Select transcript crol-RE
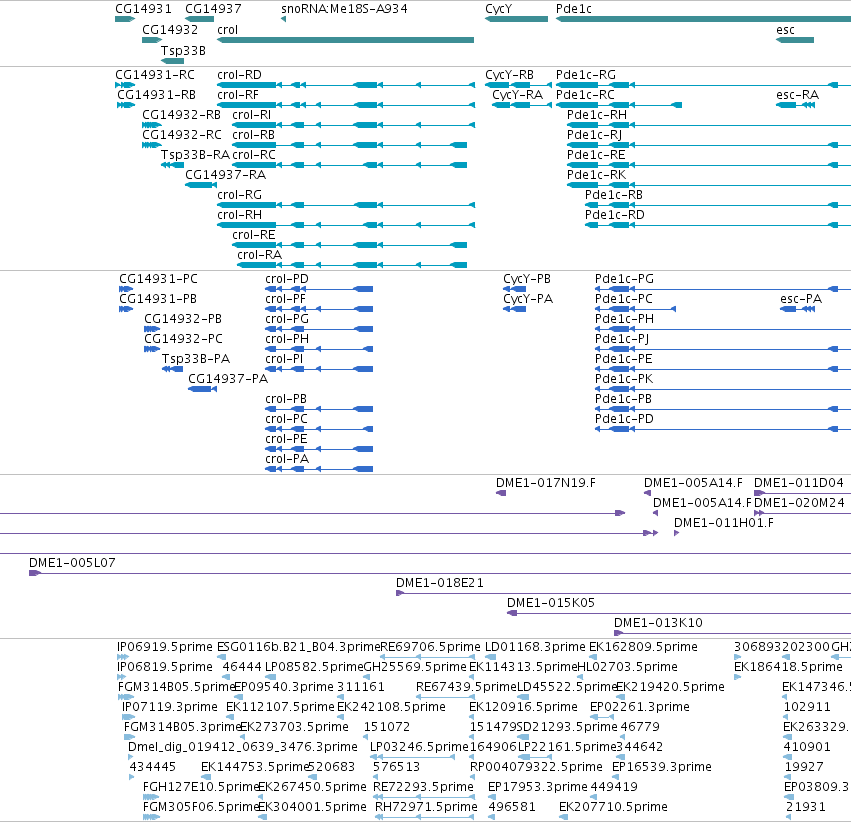Image resolution: width=851 pixels, height=822 pixels. [253, 234]
